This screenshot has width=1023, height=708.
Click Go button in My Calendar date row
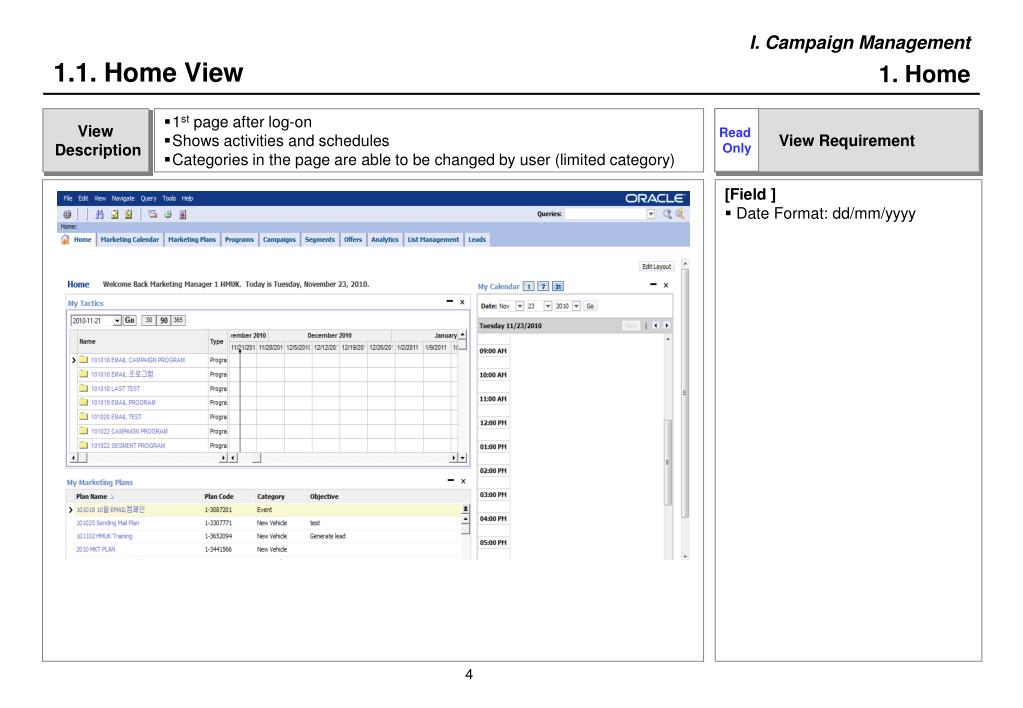(x=590, y=306)
